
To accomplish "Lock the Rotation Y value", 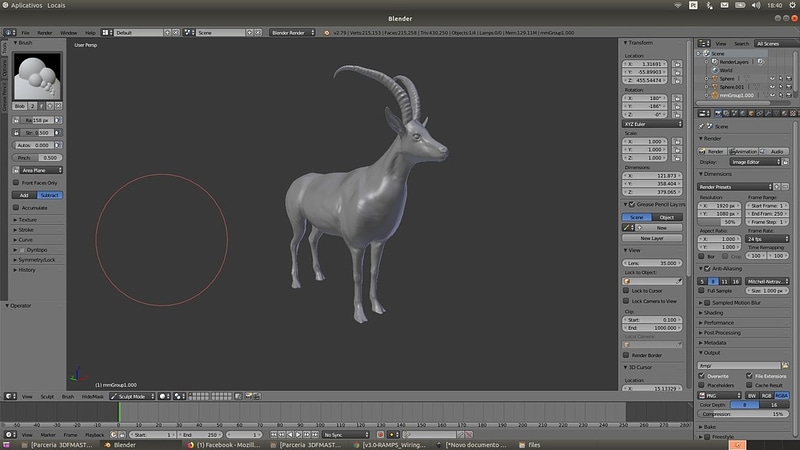I will pyautogui.click(x=677, y=107).
